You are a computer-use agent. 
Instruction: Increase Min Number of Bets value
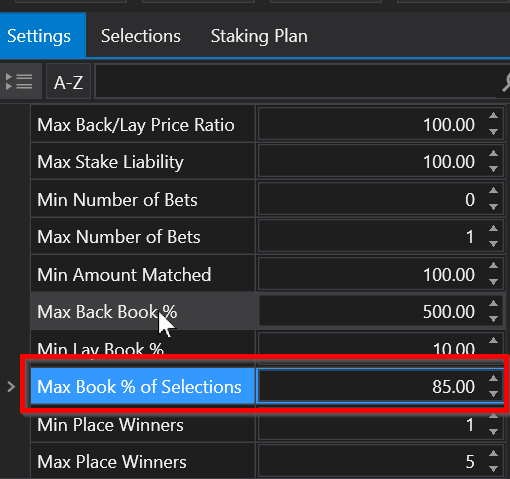click(x=493, y=191)
